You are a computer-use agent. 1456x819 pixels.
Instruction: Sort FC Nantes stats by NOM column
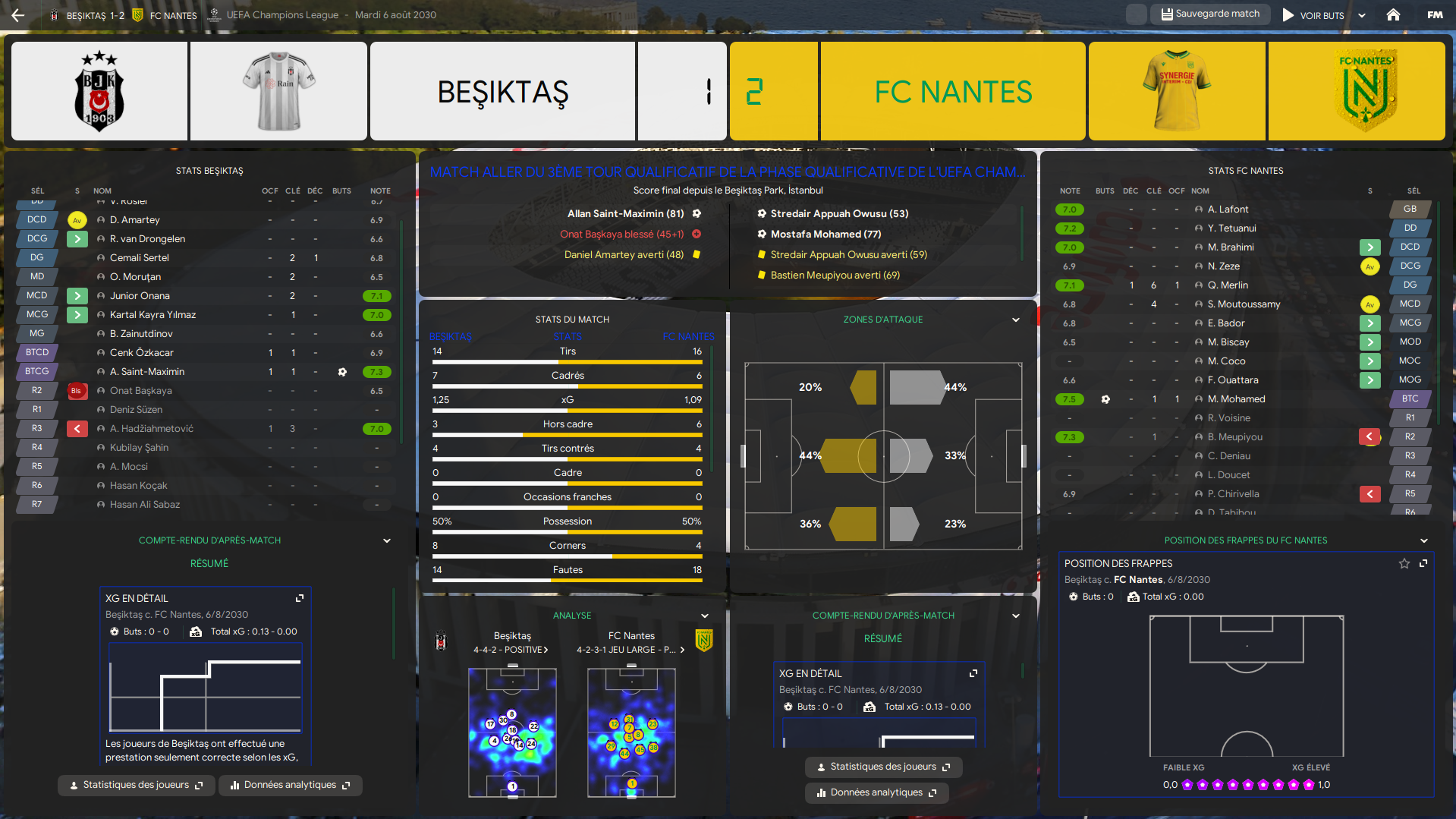click(x=1200, y=191)
